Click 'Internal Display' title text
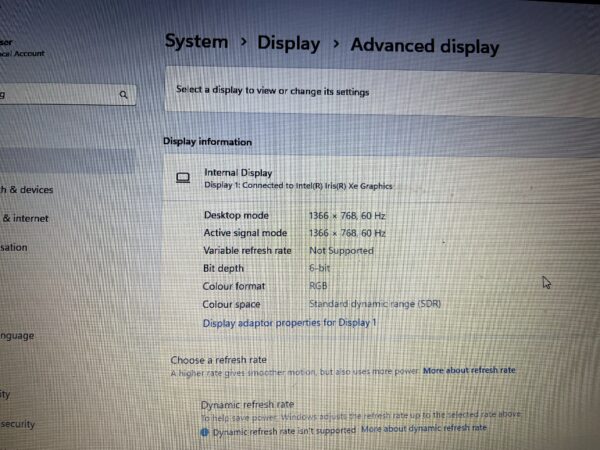 (x=238, y=173)
